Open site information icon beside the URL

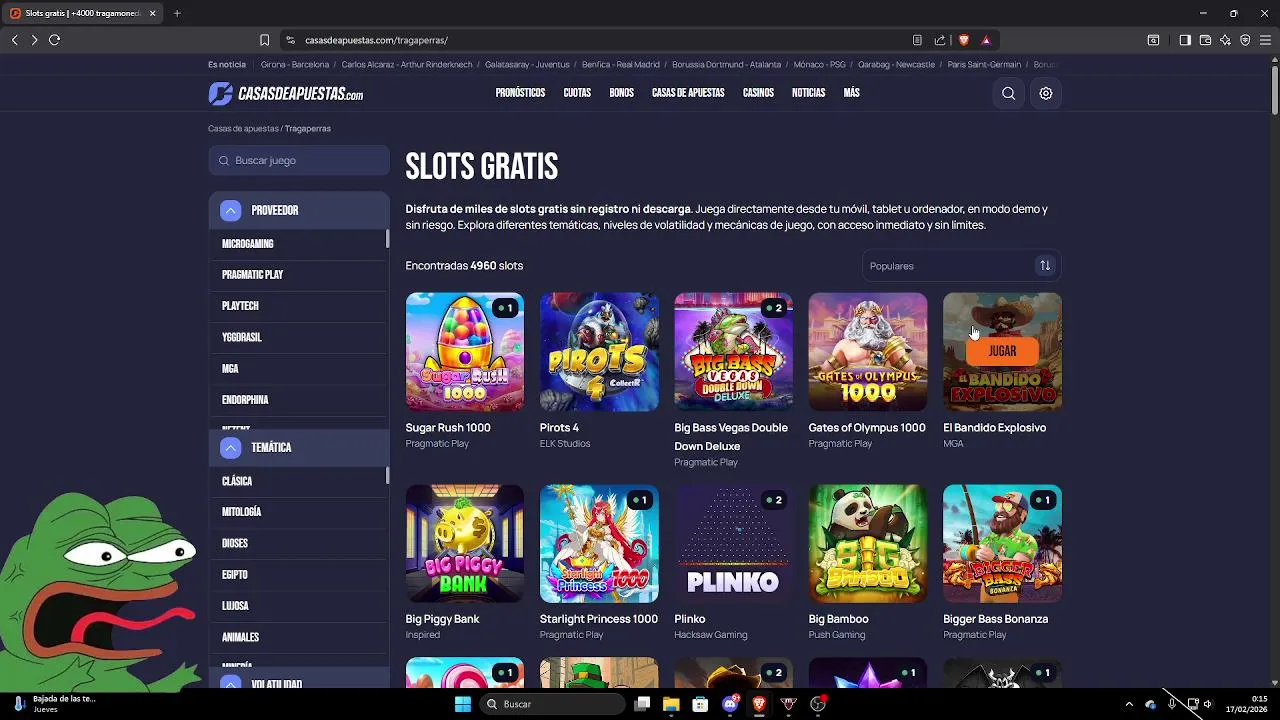[x=290, y=40]
